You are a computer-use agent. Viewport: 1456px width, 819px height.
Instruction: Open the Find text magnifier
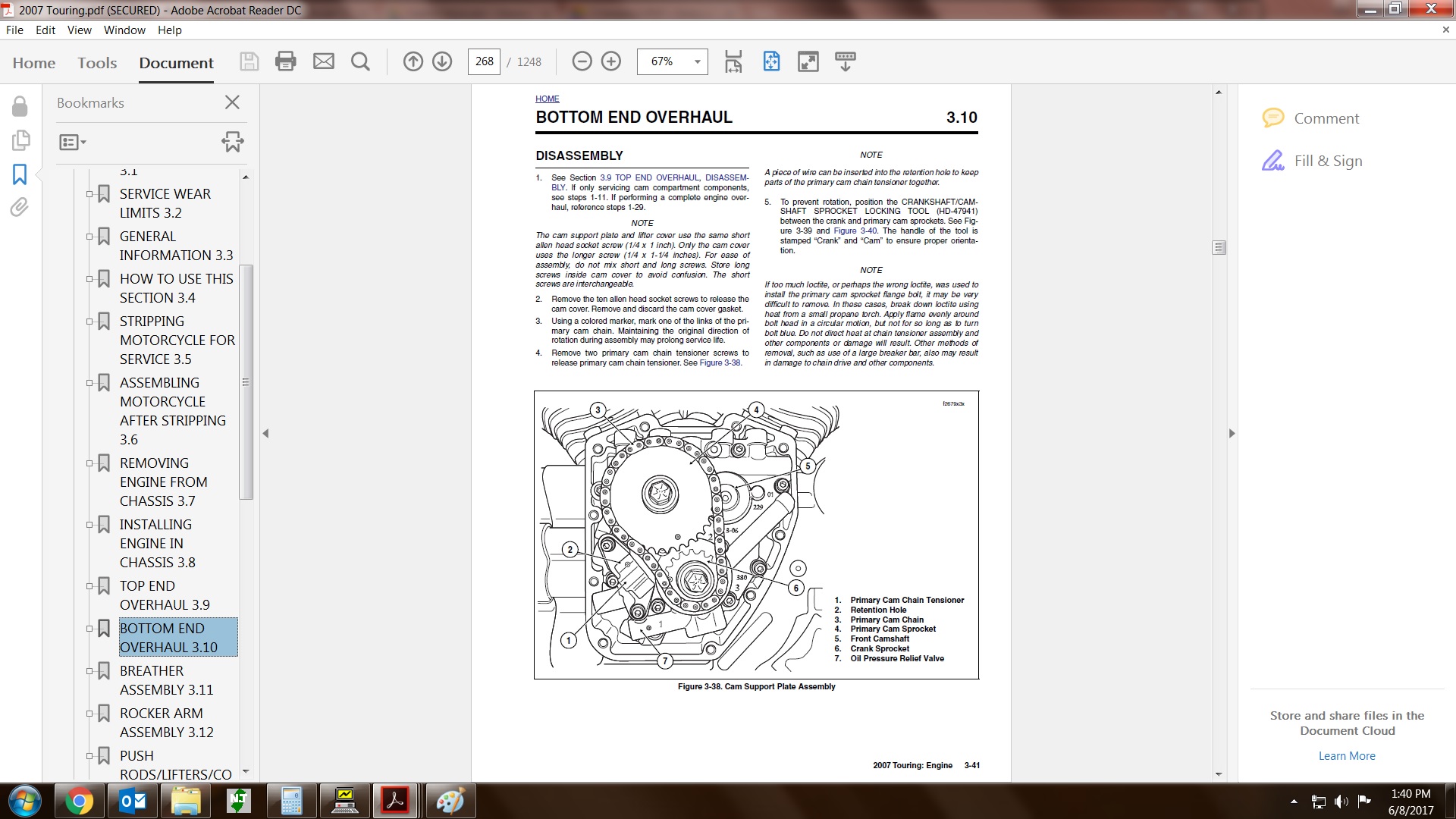(361, 61)
